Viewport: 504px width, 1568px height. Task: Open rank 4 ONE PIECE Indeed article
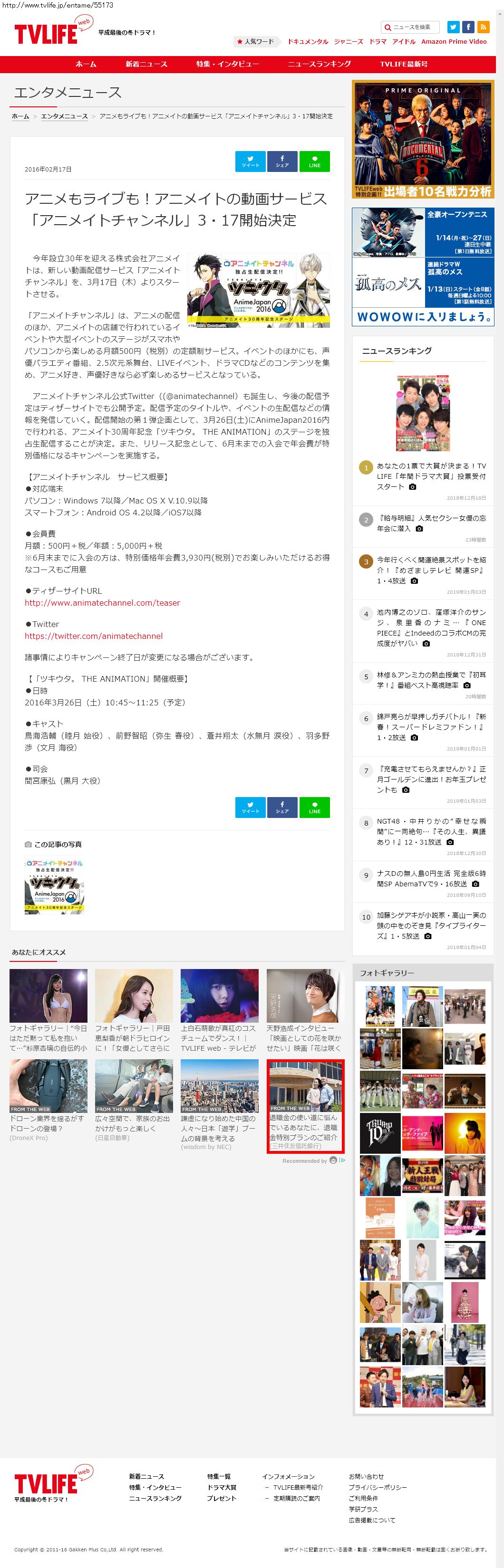click(x=431, y=628)
